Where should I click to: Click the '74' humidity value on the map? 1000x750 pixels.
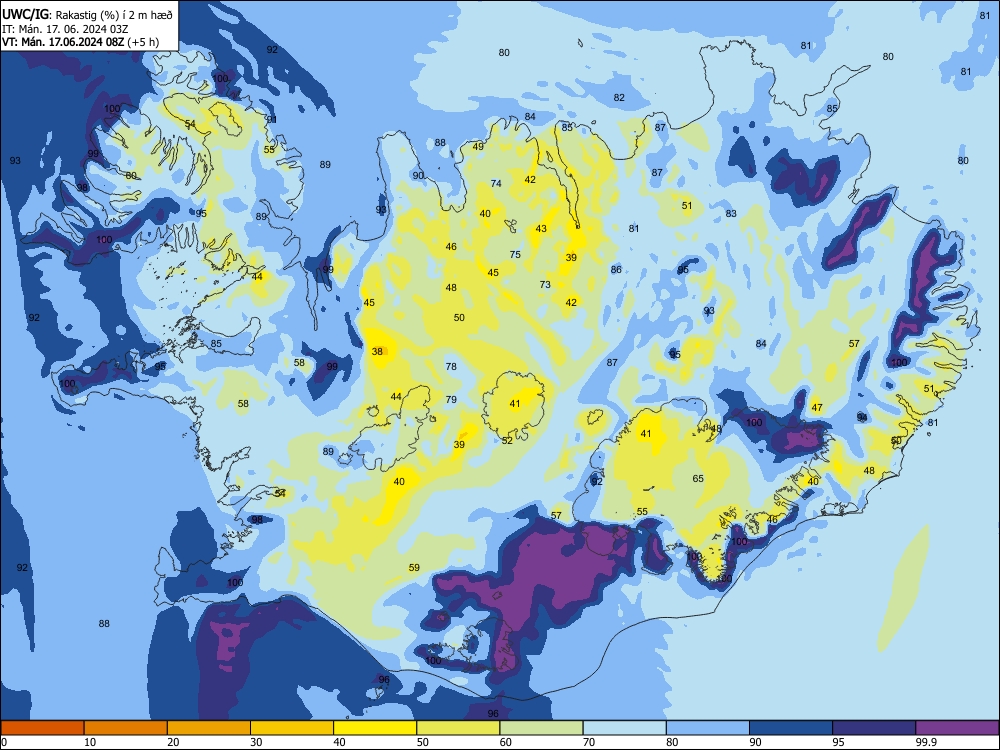click(x=496, y=184)
